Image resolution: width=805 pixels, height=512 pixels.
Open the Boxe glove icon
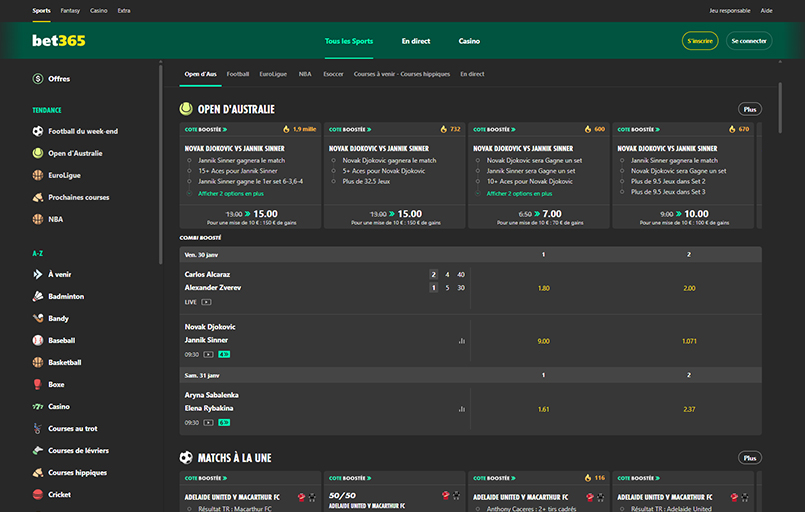37,384
